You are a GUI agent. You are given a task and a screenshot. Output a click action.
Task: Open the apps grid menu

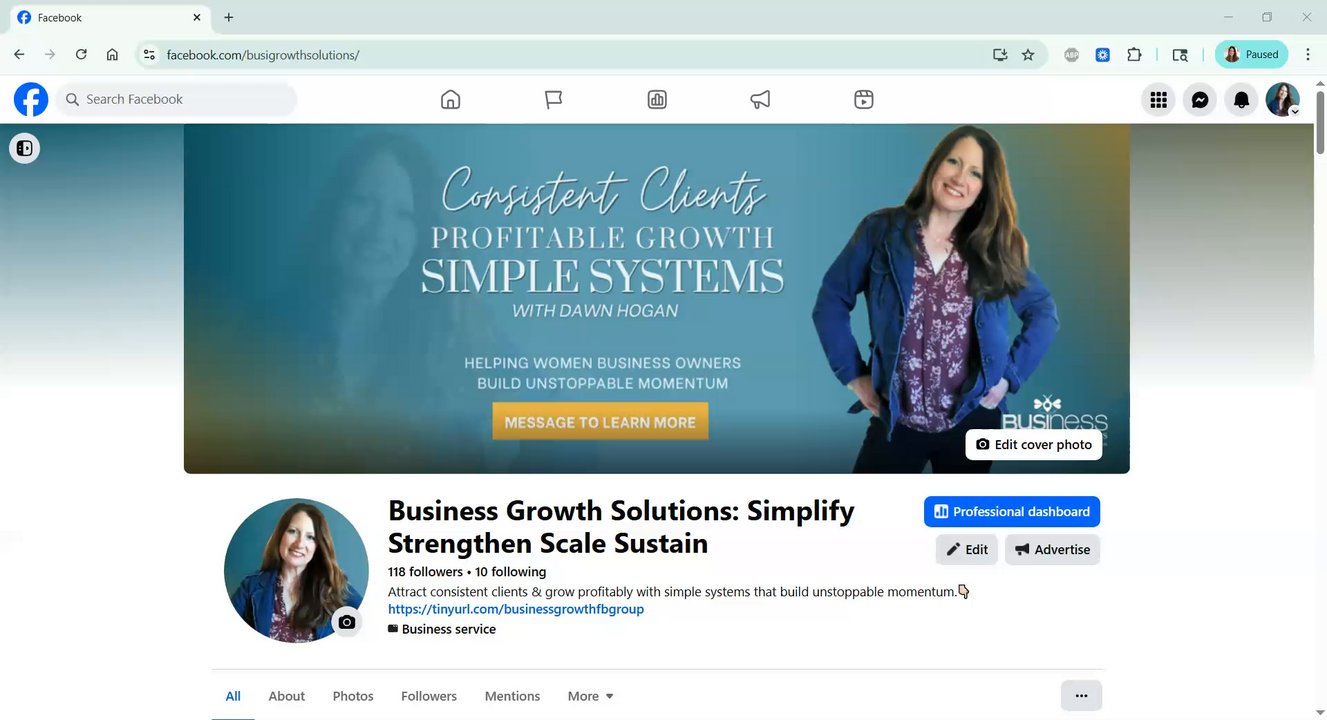click(x=1158, y=99)
